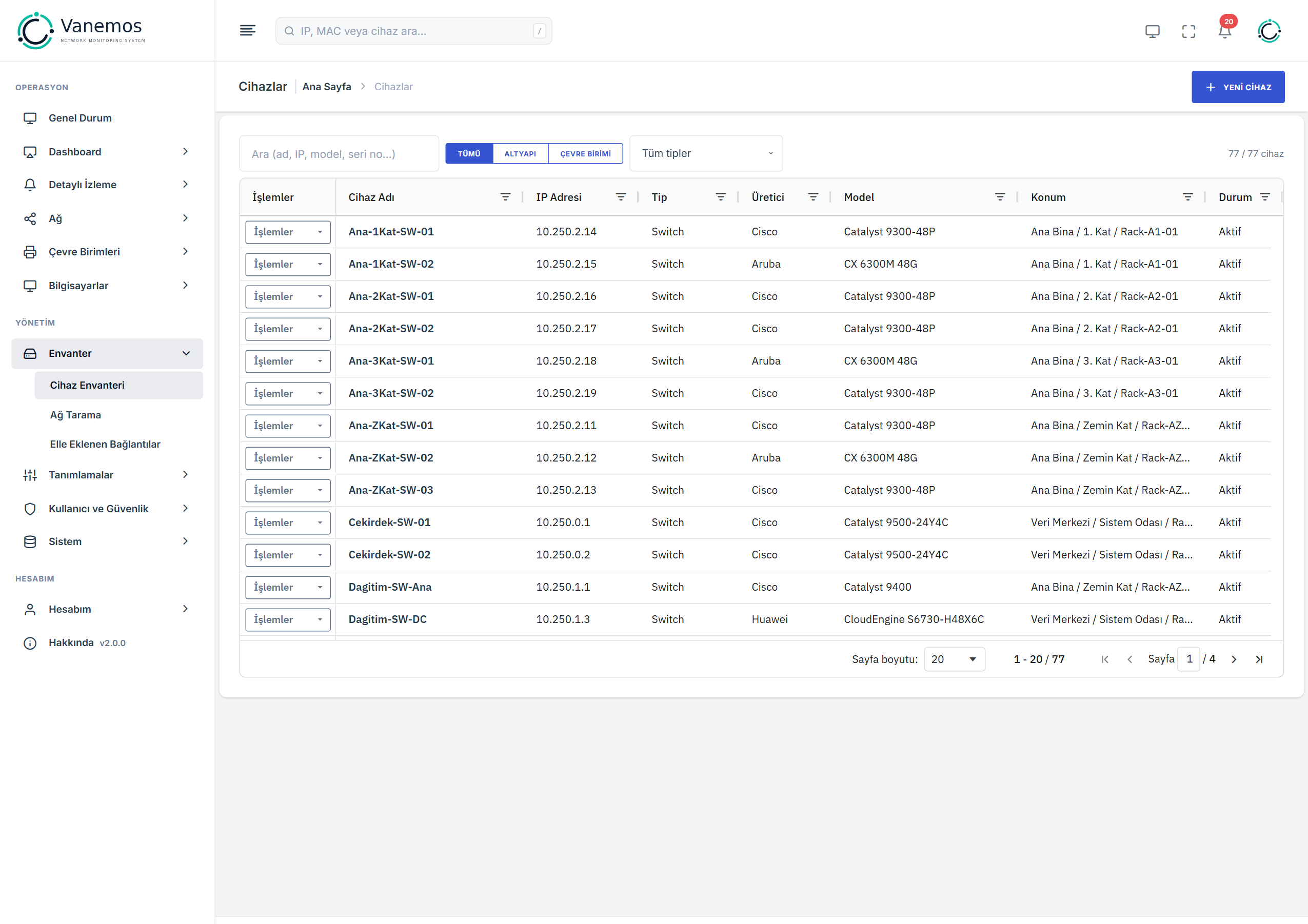Jump to the first page arrow

click(x=1105, y=659)
